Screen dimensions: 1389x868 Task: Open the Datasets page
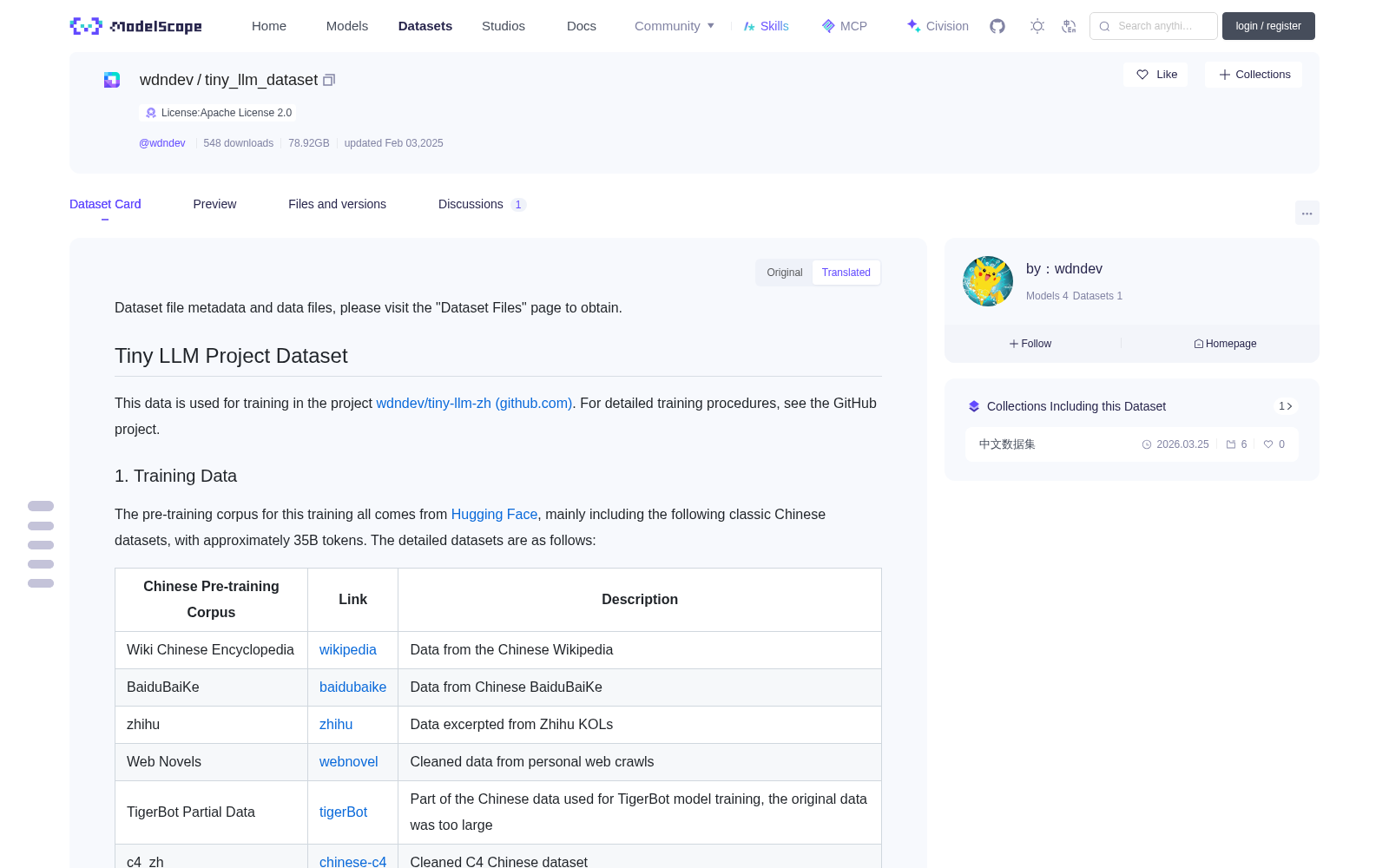coord(425,26)
